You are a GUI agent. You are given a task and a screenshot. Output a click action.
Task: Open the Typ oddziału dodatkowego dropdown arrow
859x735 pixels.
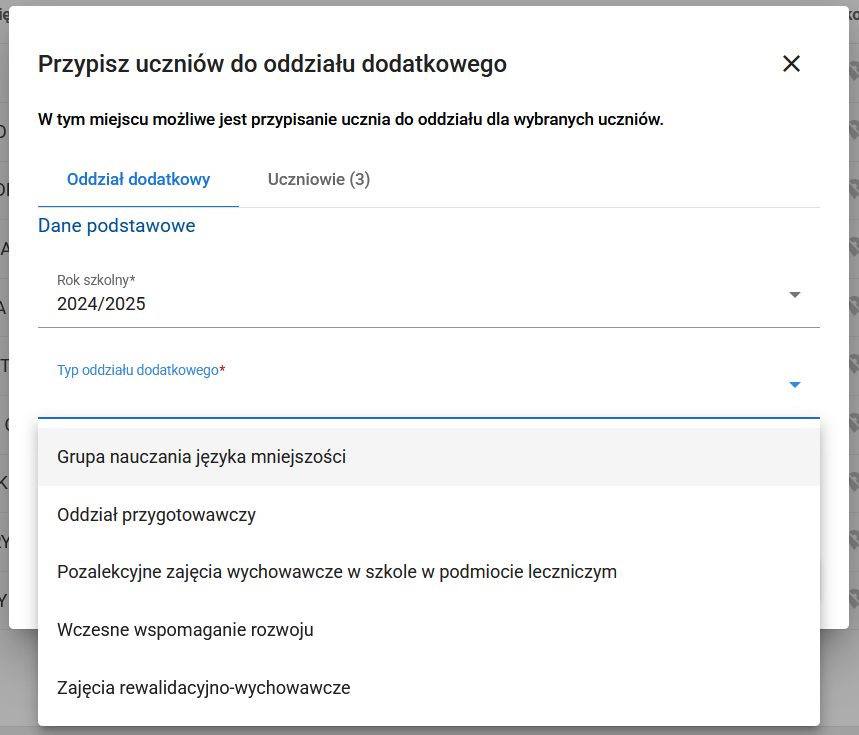click(x=794, y=384)
